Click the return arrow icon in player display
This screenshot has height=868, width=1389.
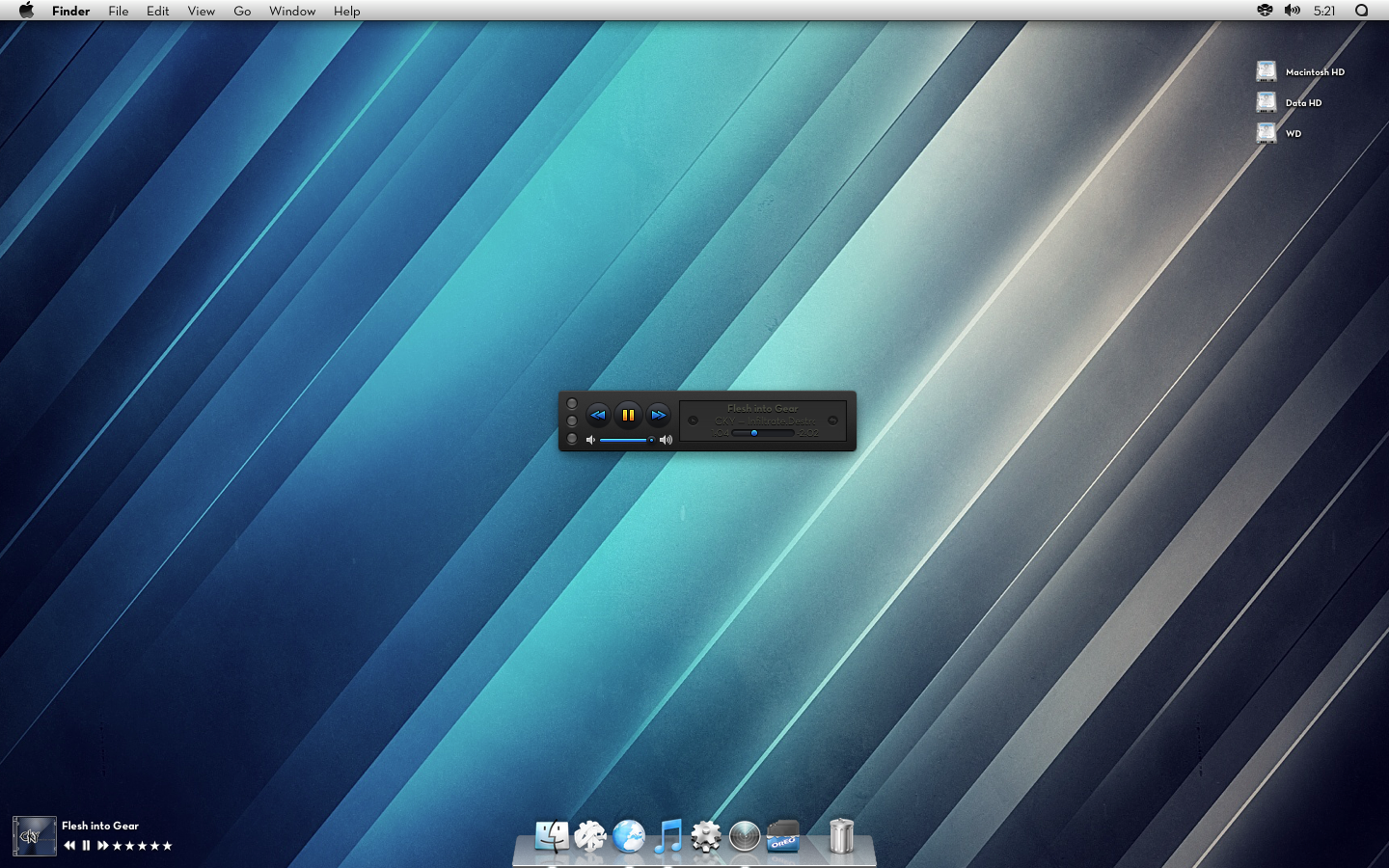pyautogui.click(x=833, y=420)
